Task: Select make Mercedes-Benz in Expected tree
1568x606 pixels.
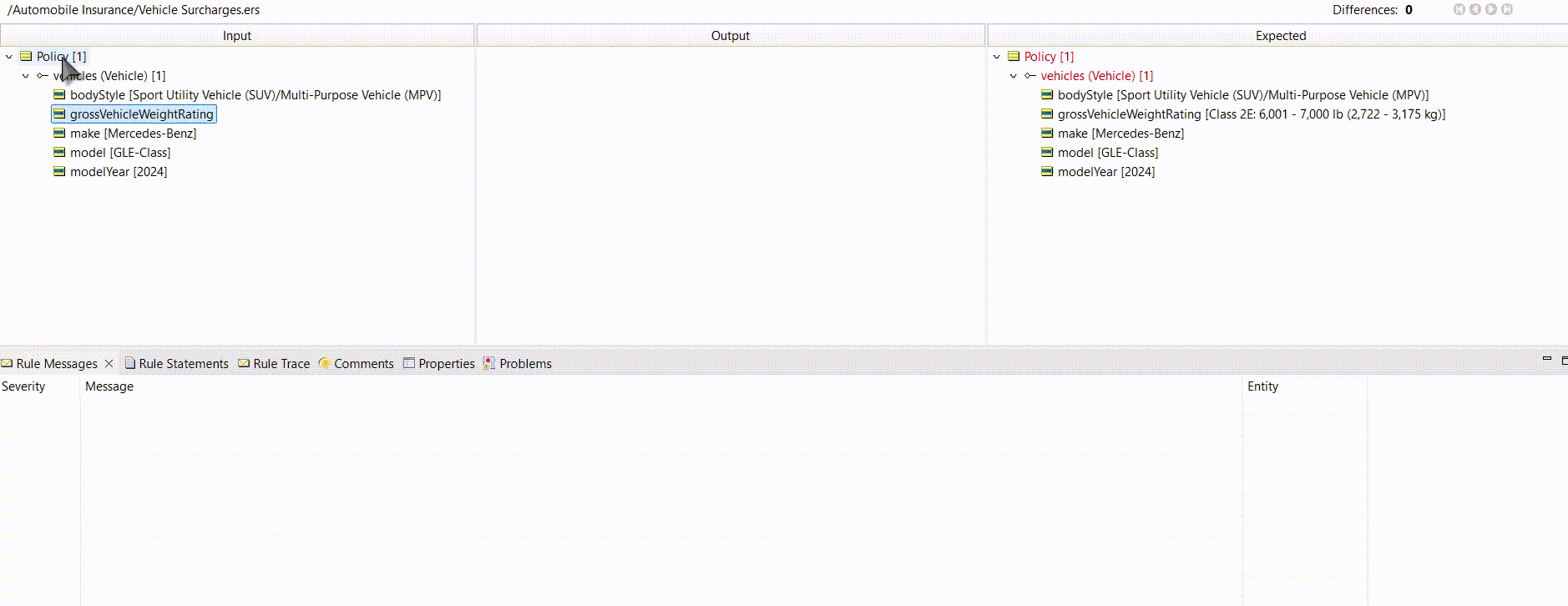Action: (x=1120, y=134)
